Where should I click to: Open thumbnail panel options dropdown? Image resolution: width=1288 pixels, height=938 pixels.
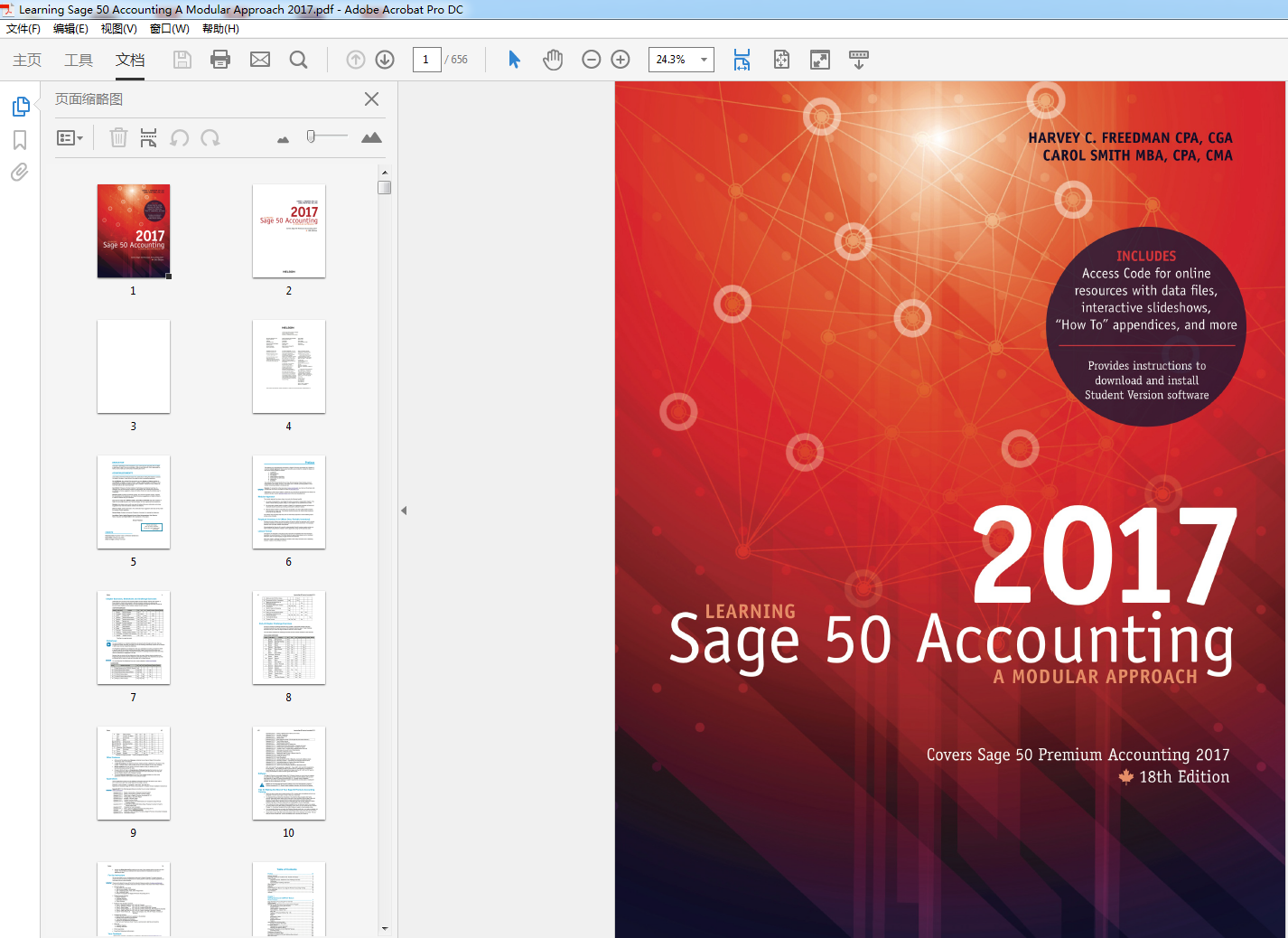tap(70, 138)
